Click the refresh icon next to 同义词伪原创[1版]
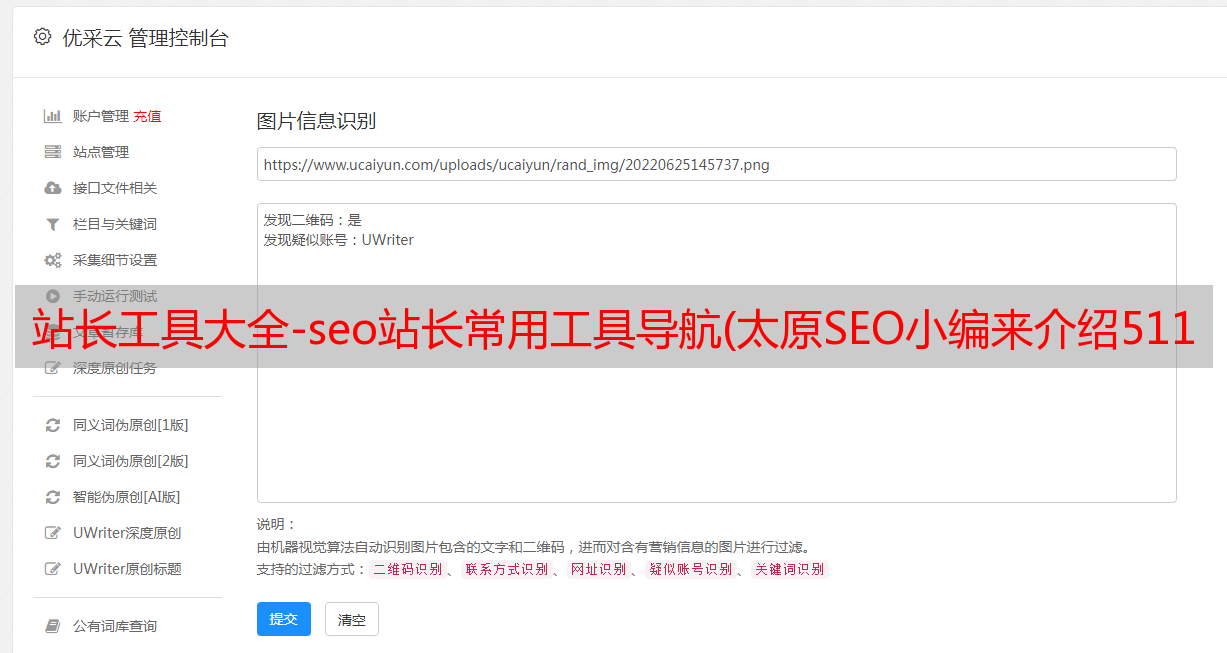The width and height of the screenshot is (1227, 653). pos(53,425)
